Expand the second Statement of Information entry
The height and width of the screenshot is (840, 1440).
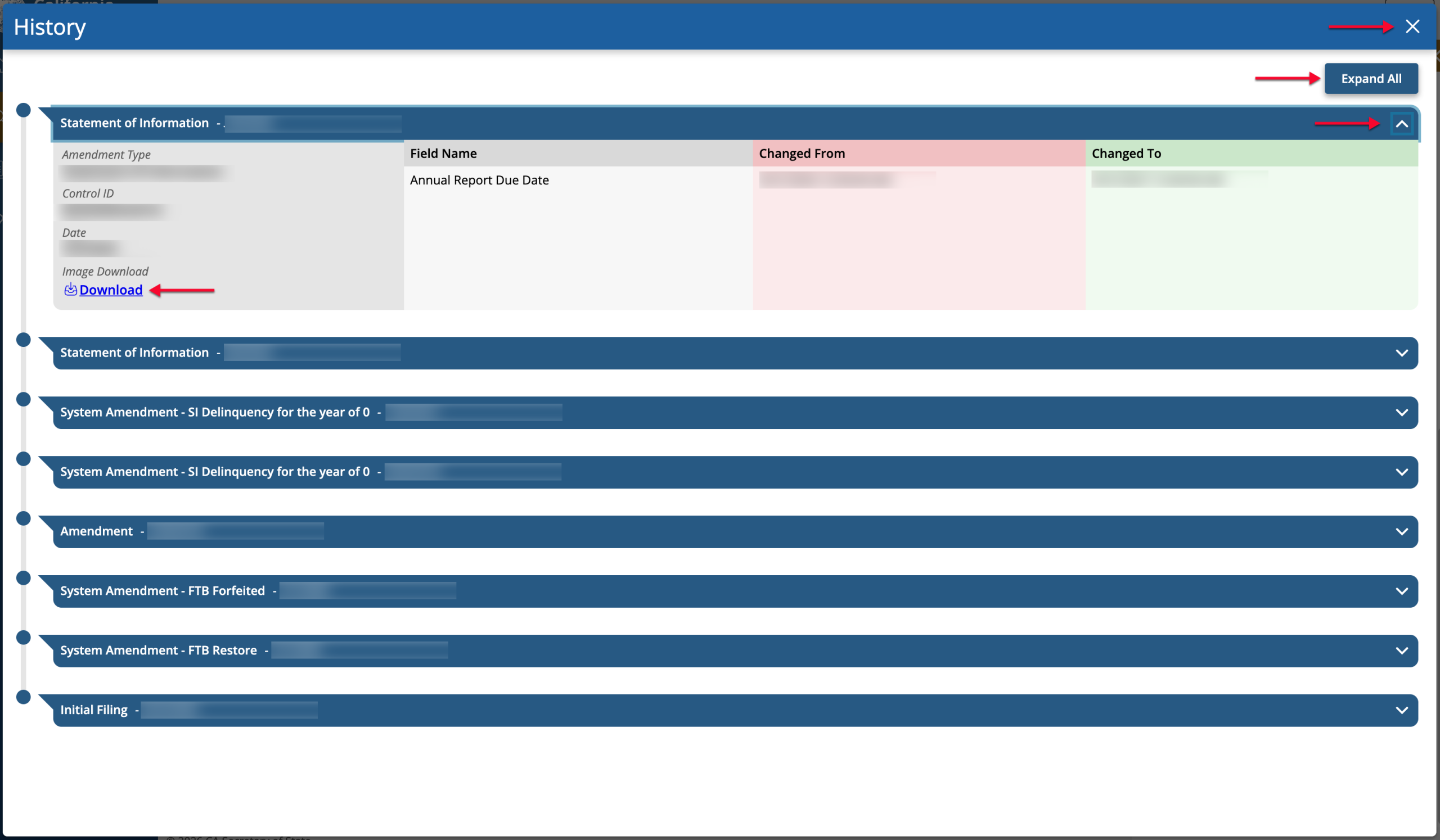(1401, 353)
